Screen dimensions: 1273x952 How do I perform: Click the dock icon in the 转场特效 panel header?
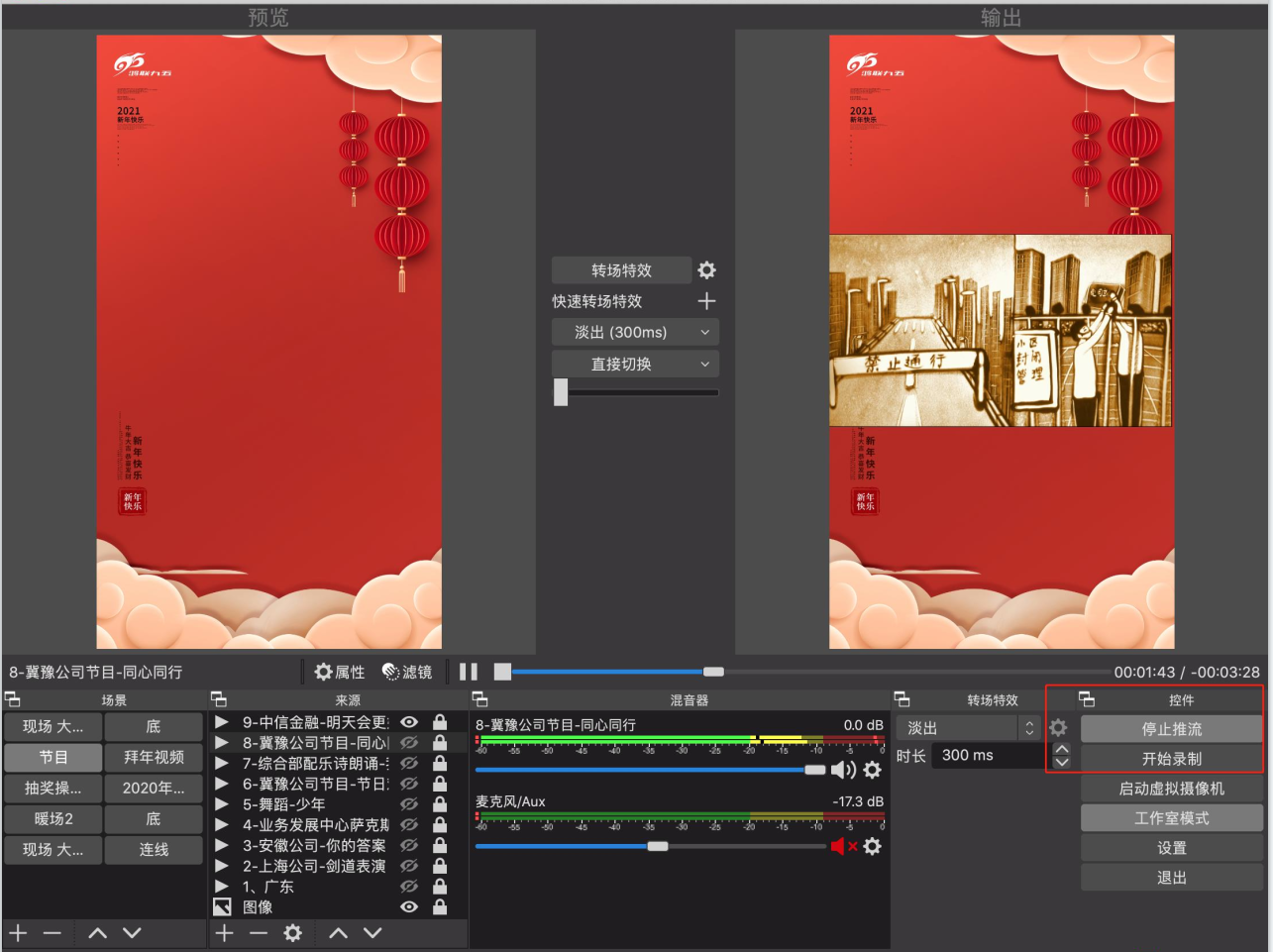click(902, 699)
